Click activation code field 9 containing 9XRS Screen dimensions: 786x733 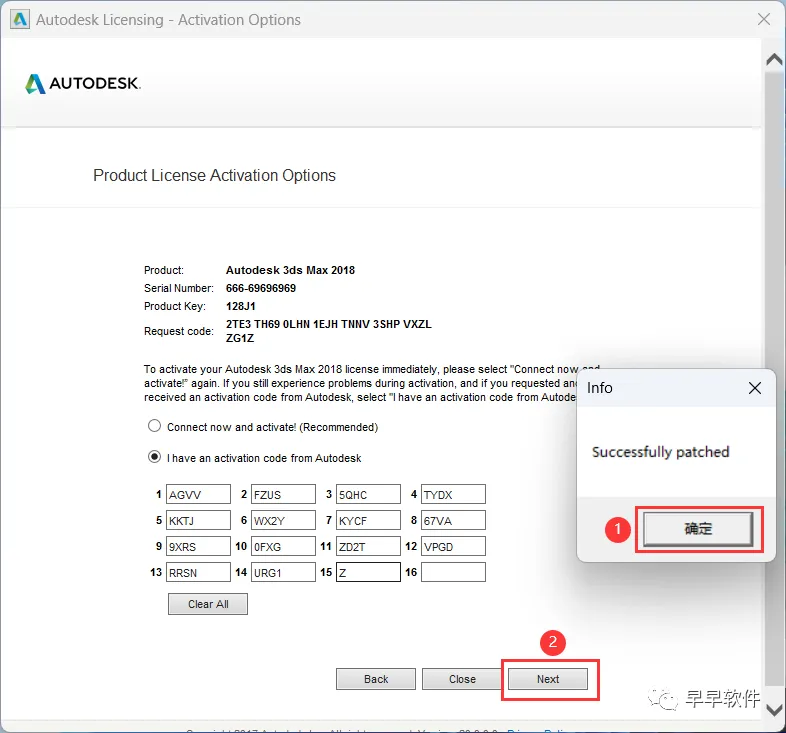coord(199,546)
